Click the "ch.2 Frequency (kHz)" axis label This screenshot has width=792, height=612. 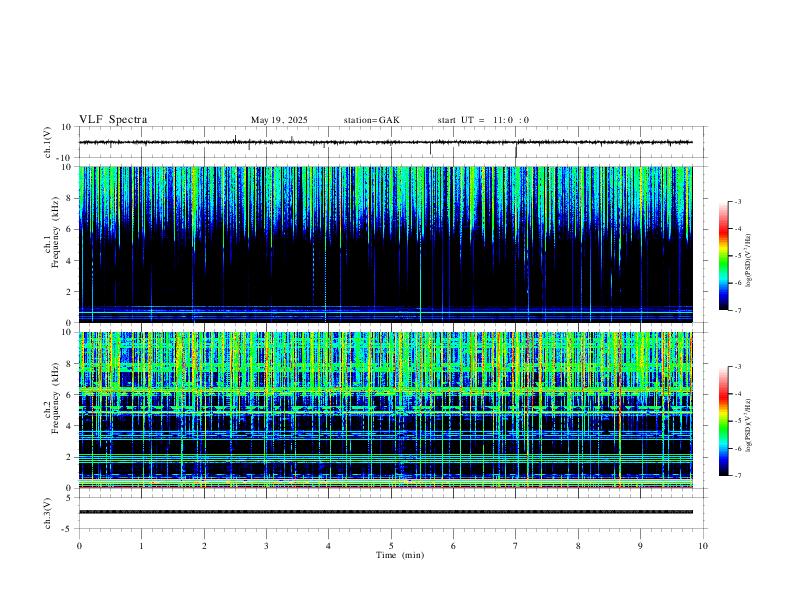click(x=51, y=397)
